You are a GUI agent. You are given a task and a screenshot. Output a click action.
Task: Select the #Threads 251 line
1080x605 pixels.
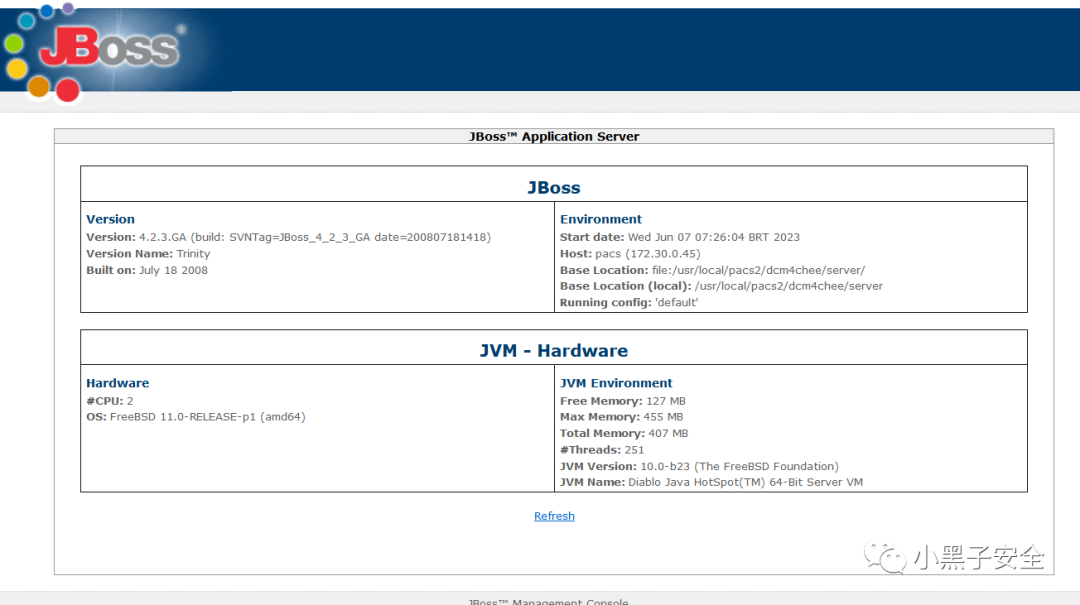[602, 450]
